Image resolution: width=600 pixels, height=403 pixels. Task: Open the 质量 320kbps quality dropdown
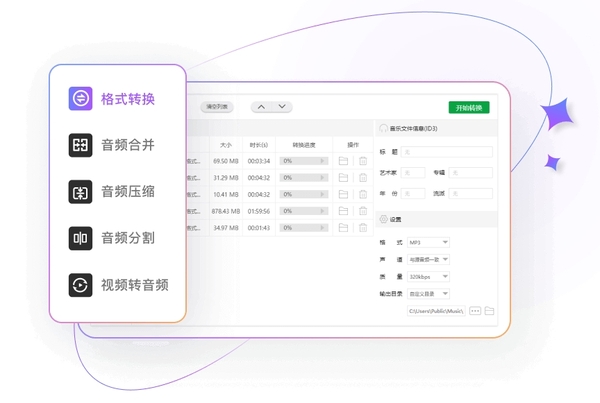[429, 276]
